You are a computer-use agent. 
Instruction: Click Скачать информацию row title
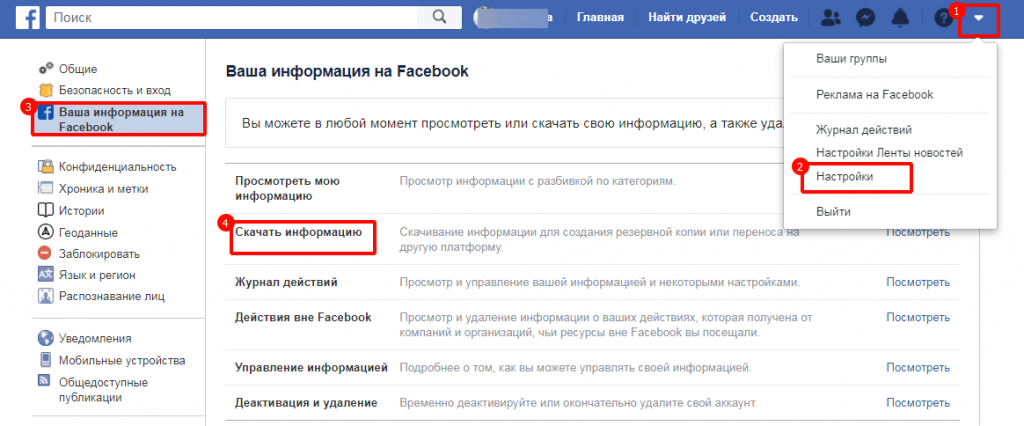click(298, 231)
